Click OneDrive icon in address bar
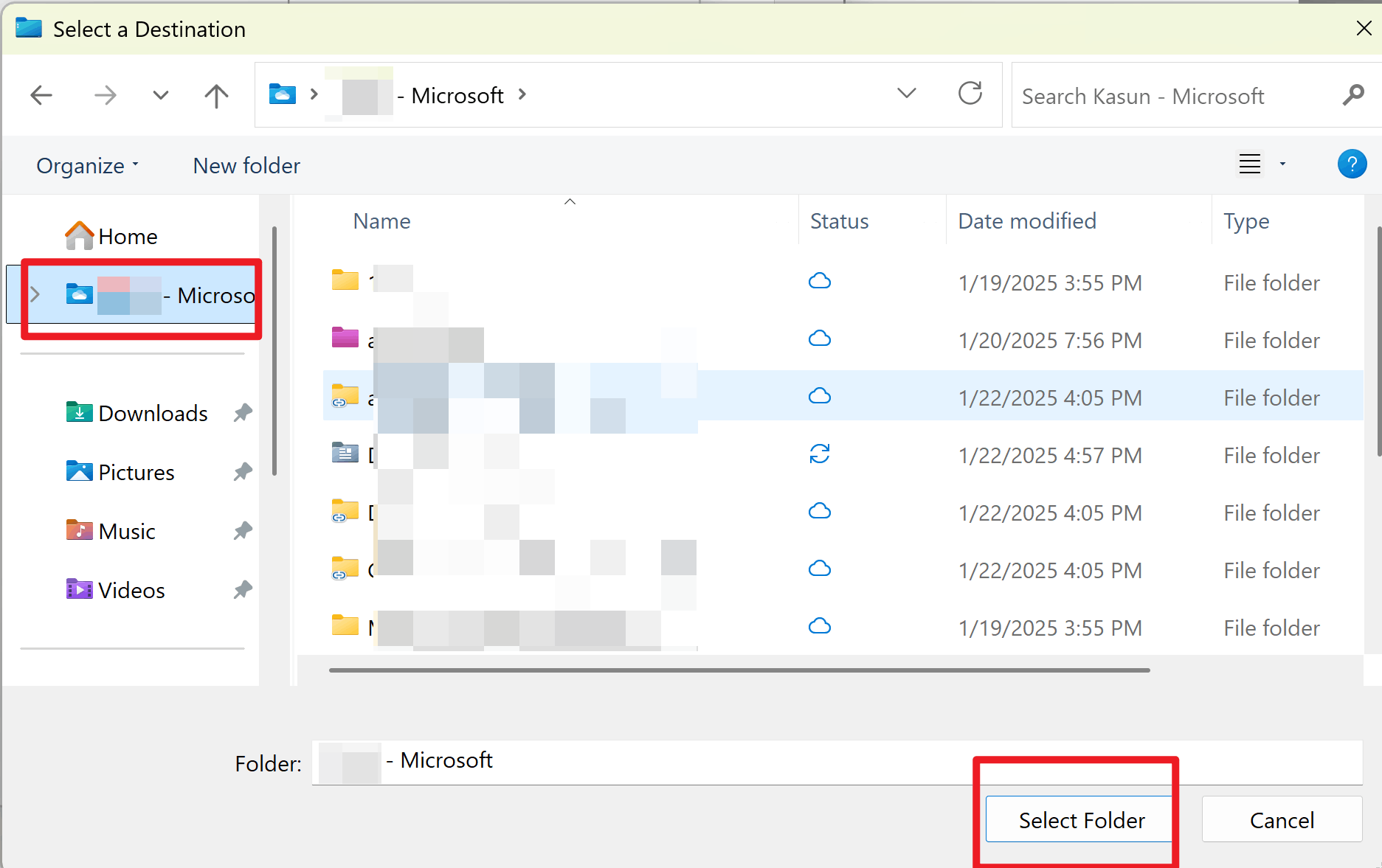 tap(283, 94)
